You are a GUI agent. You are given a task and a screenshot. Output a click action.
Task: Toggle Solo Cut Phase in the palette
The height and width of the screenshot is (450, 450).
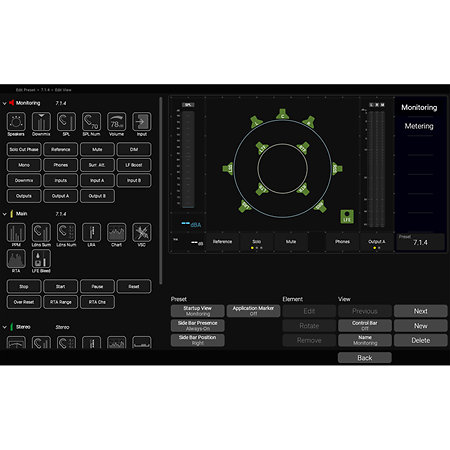point(24,149)
